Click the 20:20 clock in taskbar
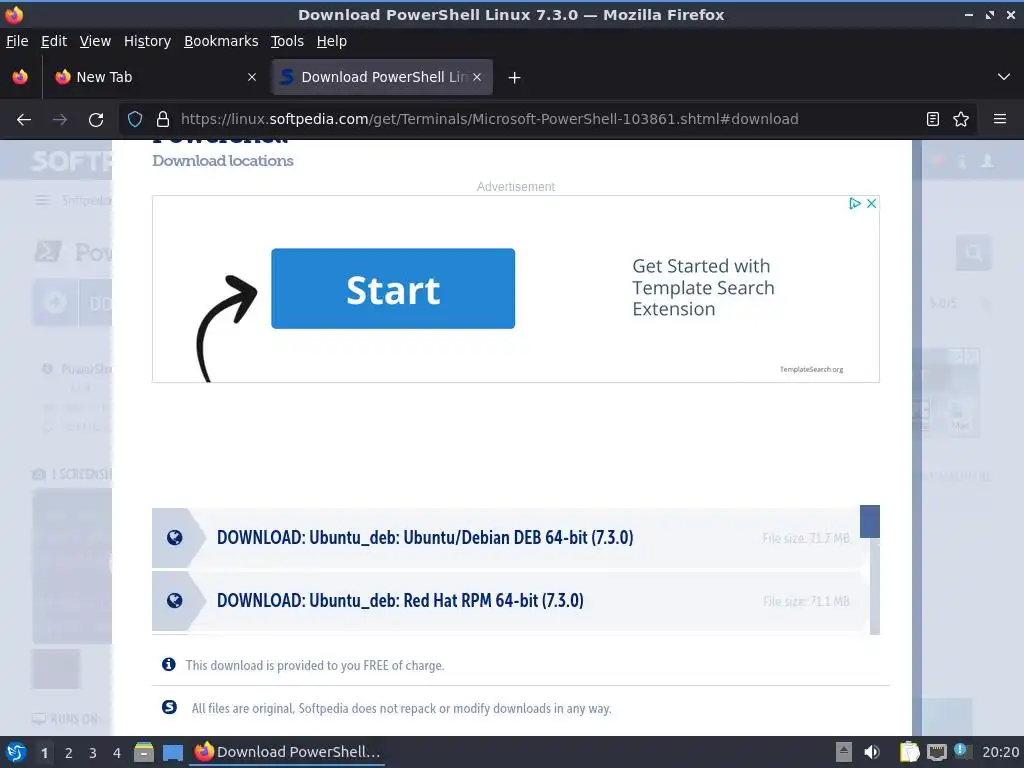The width and height of the screenshot is (1024, 768). click(x=1000, y=752)
